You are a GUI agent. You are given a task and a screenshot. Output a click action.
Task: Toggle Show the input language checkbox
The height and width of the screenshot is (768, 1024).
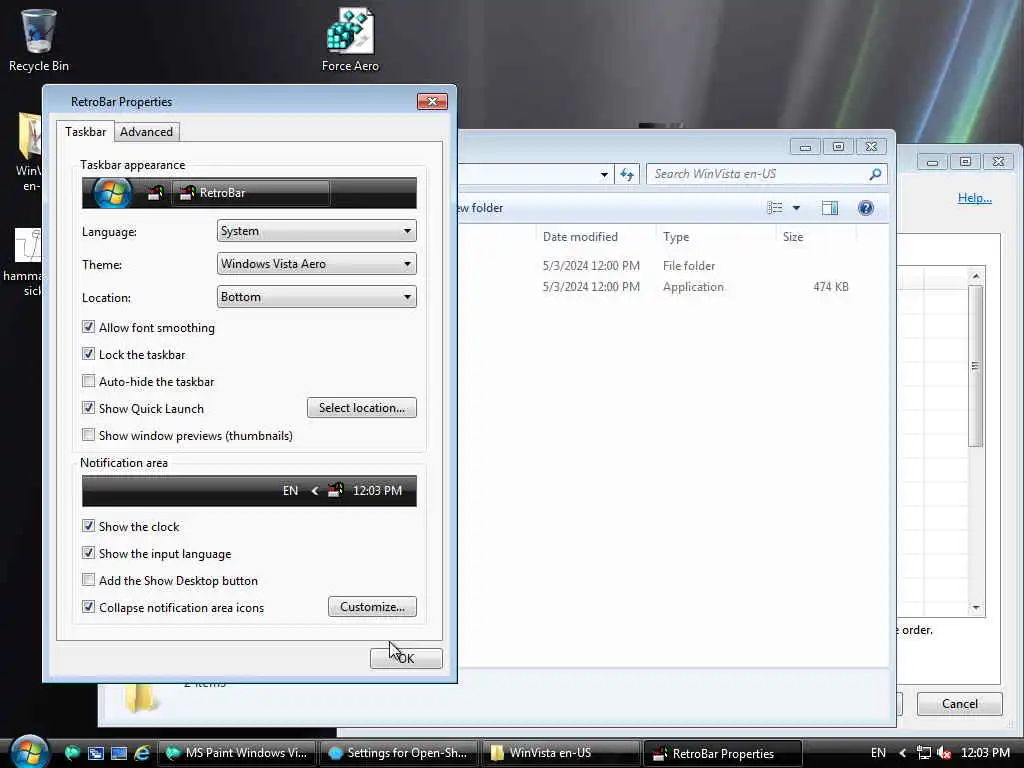tap(88, 553)
